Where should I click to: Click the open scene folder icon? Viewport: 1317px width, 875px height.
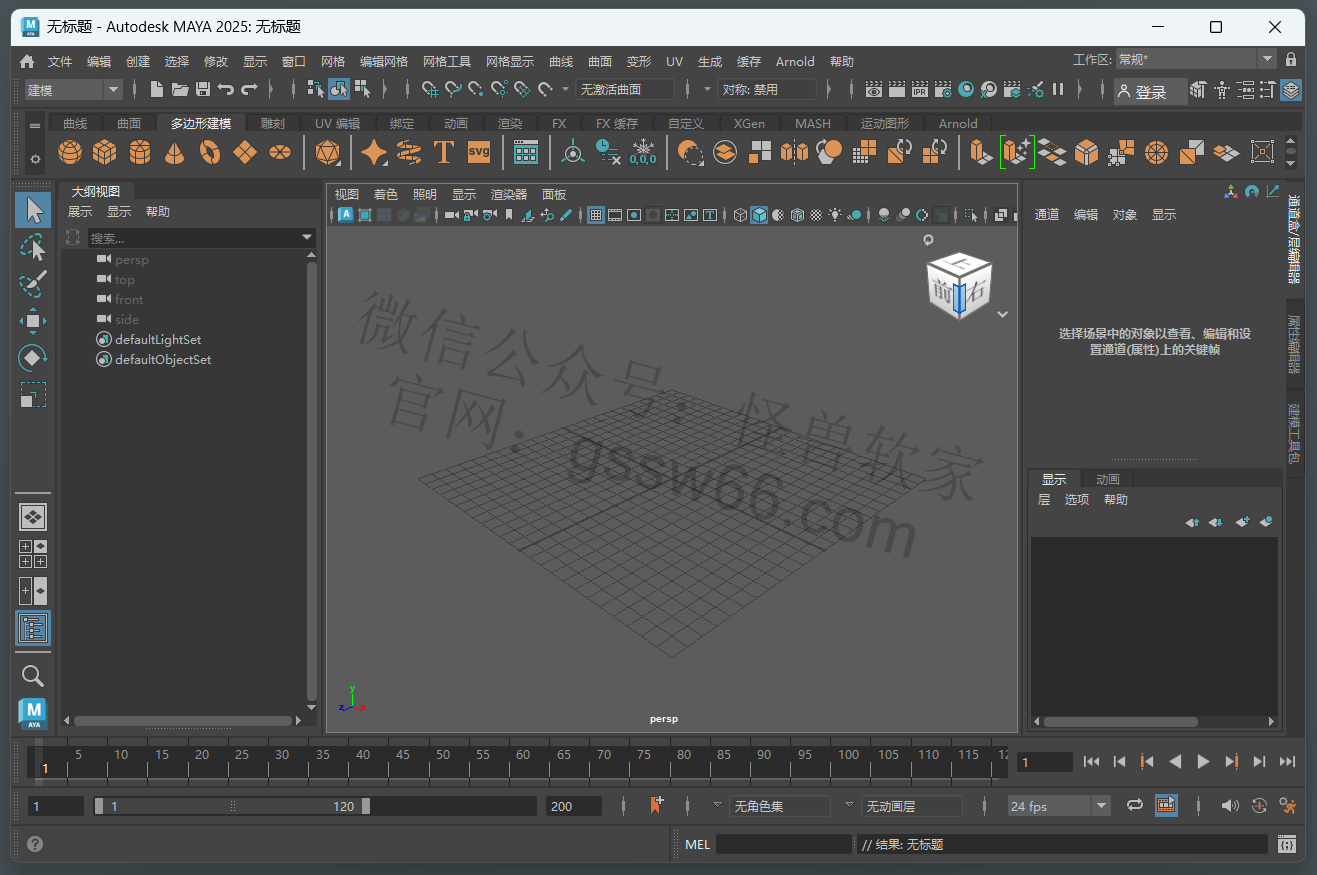tap(180, 89)
